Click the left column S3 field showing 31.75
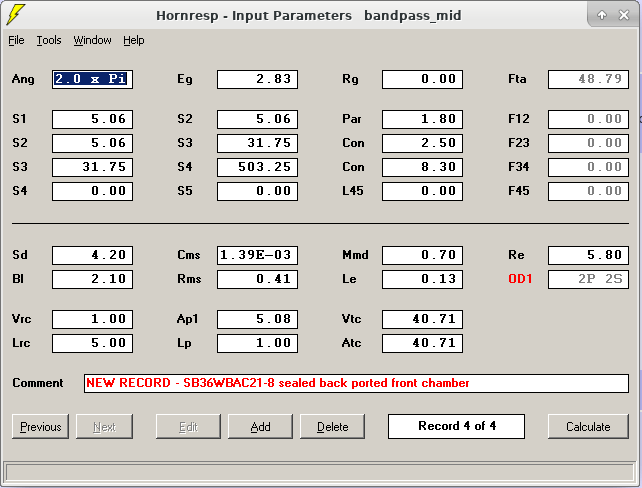Viewport: 642px width, 488px height. 92,167
